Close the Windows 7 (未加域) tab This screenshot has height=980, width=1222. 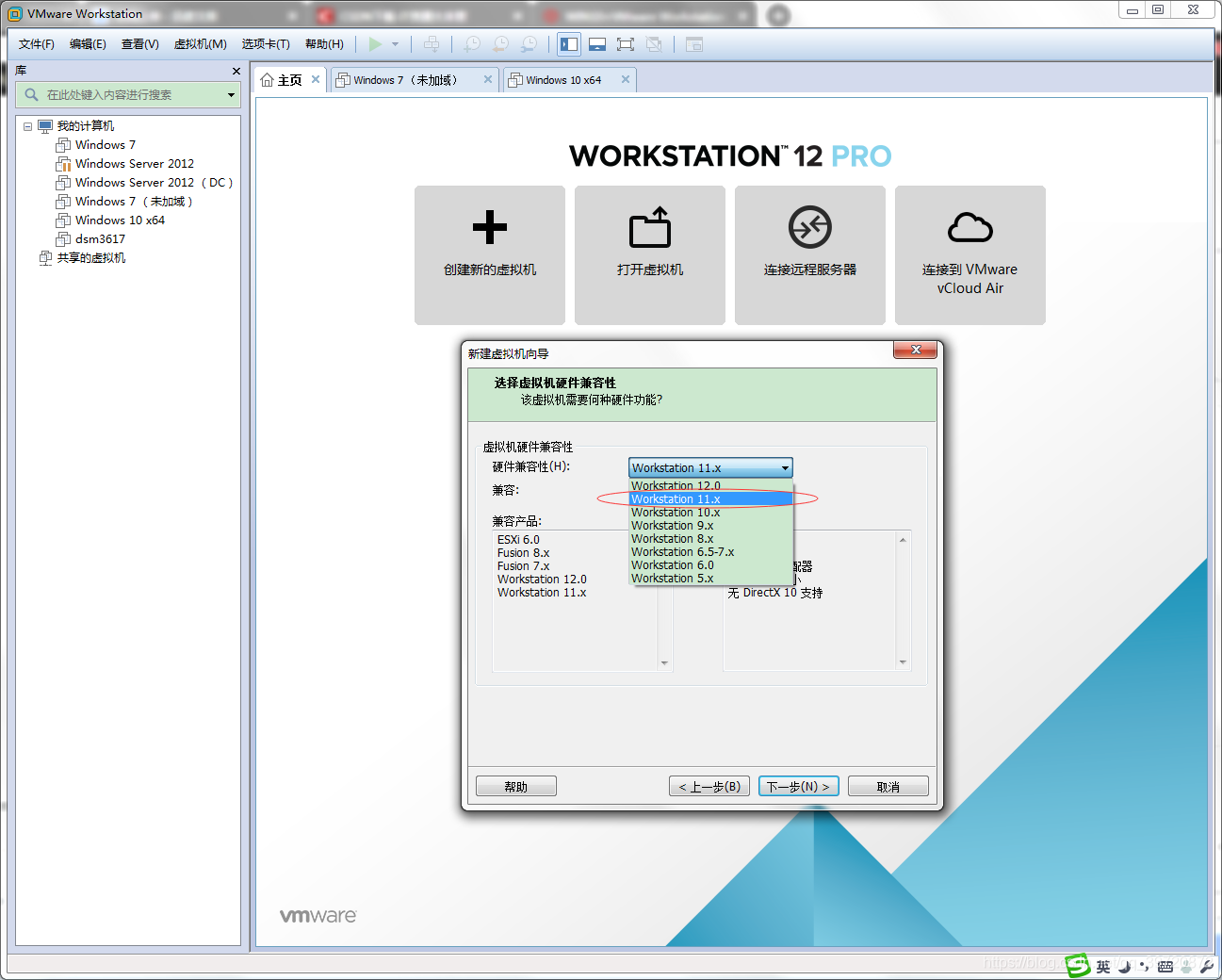point(488,79)
